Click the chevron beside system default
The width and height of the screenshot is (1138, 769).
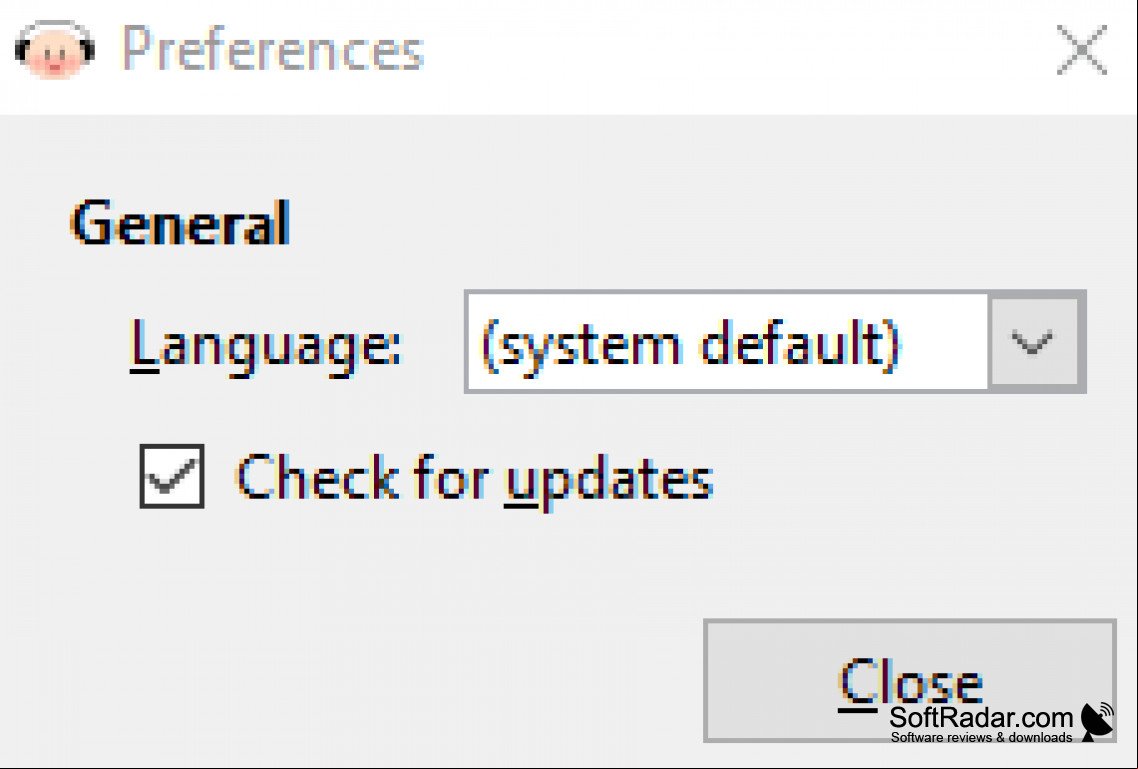click(1033, 342)
